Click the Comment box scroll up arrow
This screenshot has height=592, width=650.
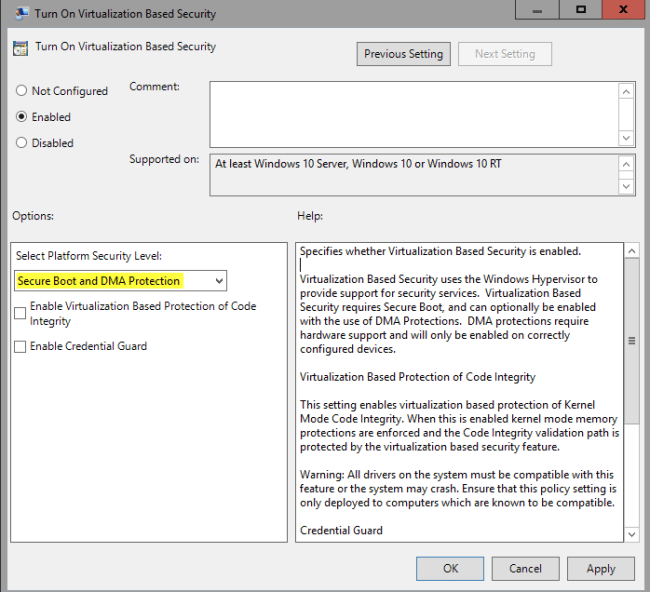coord(626,91)
